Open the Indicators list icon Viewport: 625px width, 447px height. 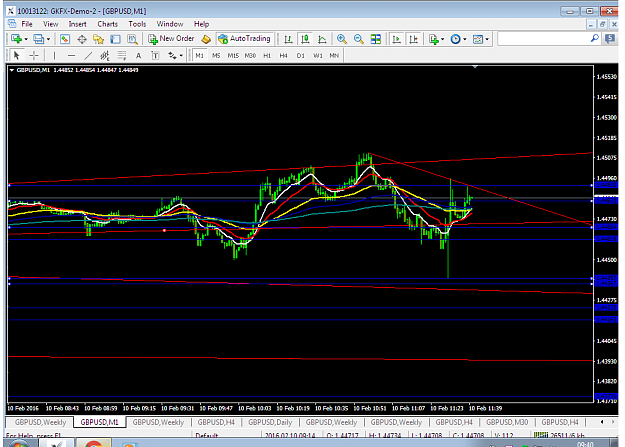point(433,39)
